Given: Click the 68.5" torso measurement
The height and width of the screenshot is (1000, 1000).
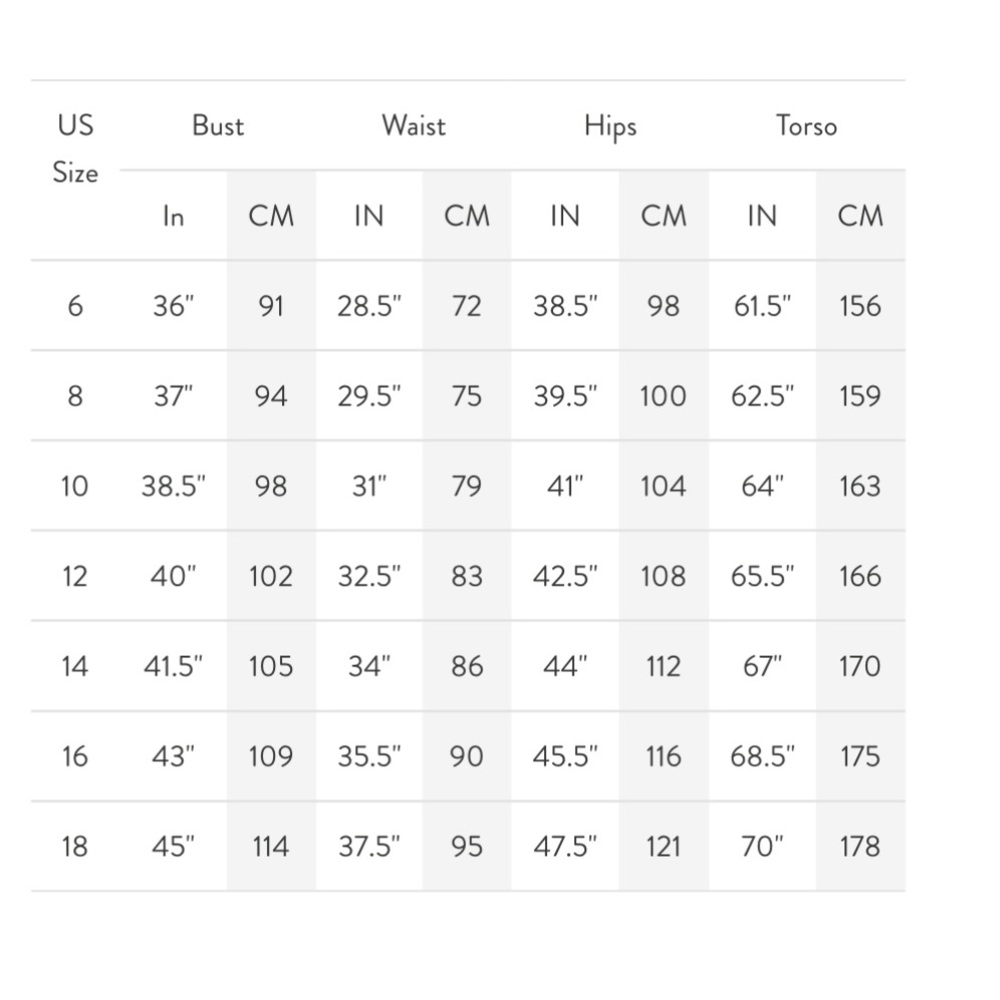Looking at the screenshot, I should [x=762, y=756].
